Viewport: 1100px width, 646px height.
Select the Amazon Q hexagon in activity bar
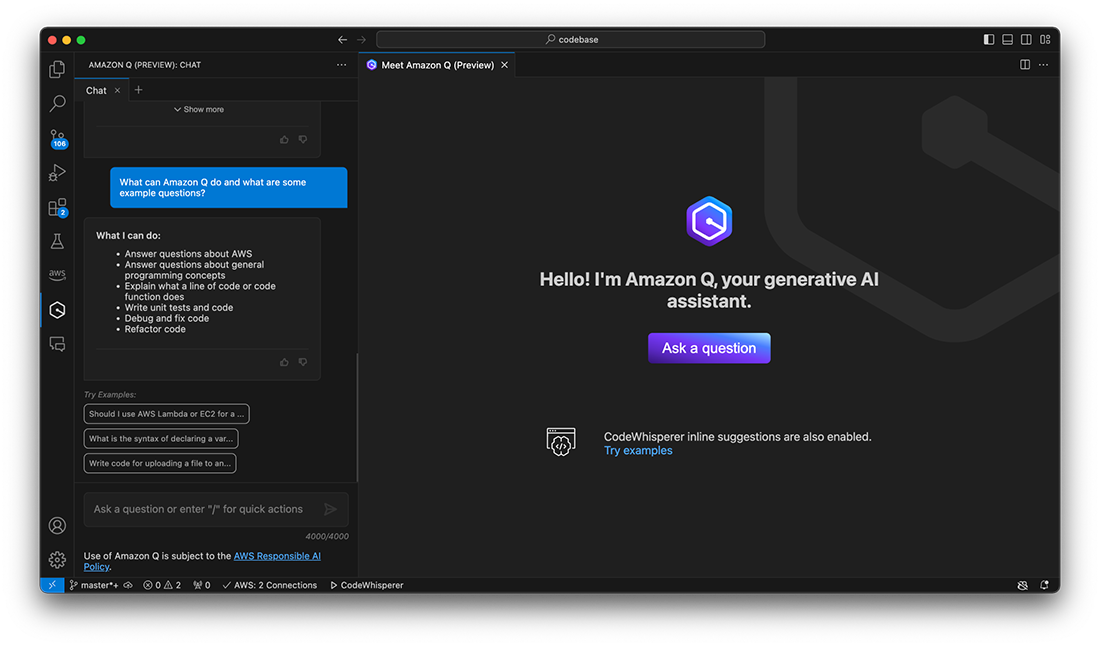click(58, 310)
